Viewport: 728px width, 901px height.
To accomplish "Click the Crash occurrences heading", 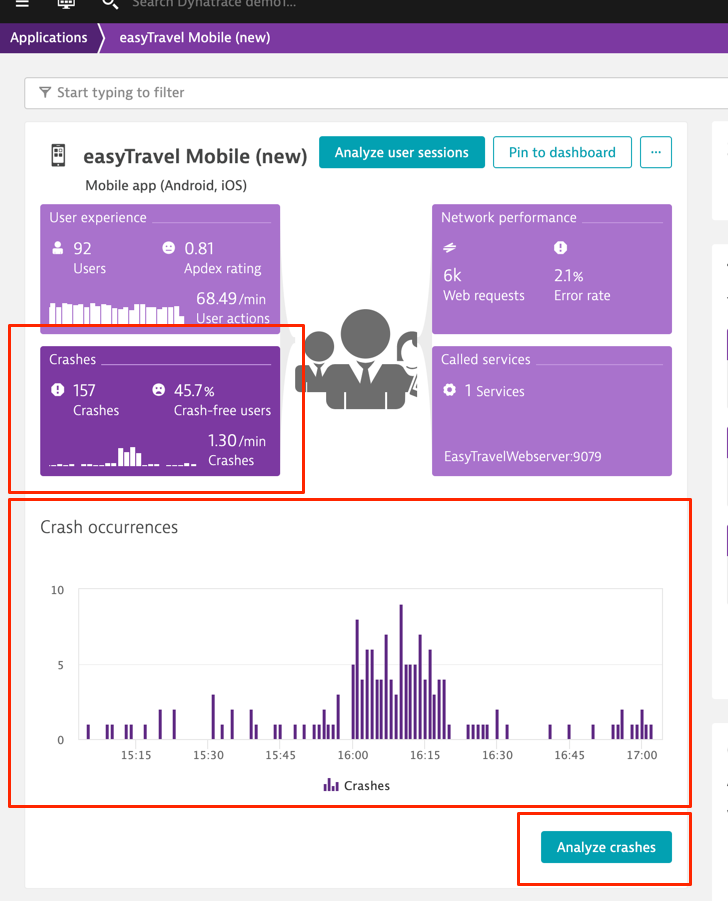I will 109,527.
